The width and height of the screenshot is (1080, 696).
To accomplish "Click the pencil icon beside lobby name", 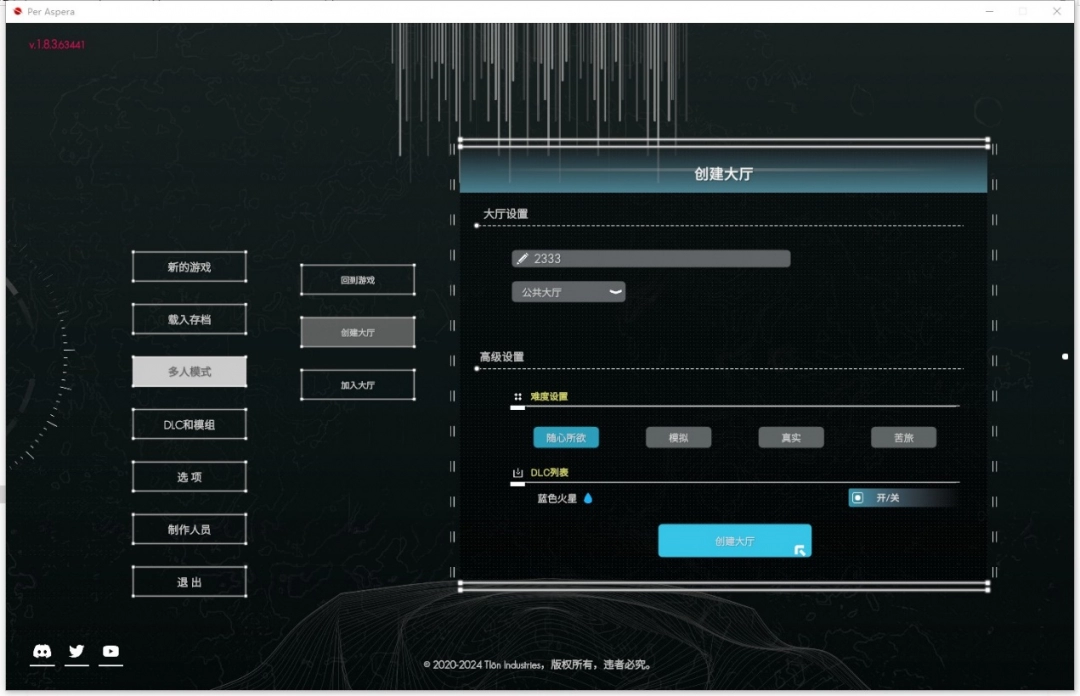I will click(522, 259).
